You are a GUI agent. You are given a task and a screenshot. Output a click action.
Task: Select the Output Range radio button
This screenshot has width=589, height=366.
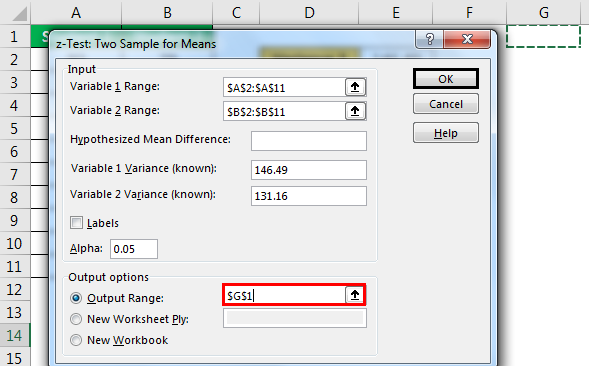tap(76, 298)
